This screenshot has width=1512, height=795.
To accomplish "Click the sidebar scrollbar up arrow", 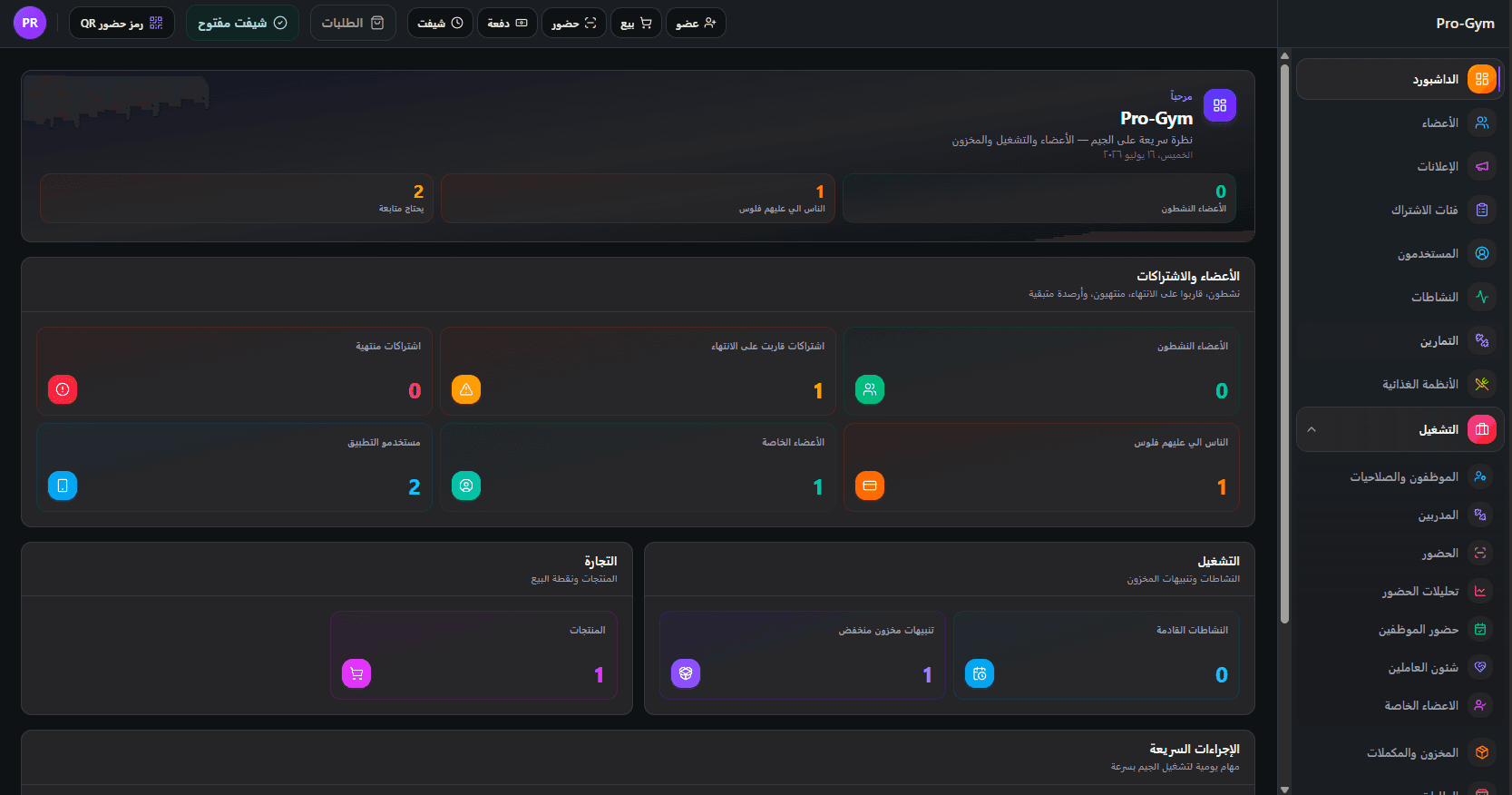I will coord(1284,55).
